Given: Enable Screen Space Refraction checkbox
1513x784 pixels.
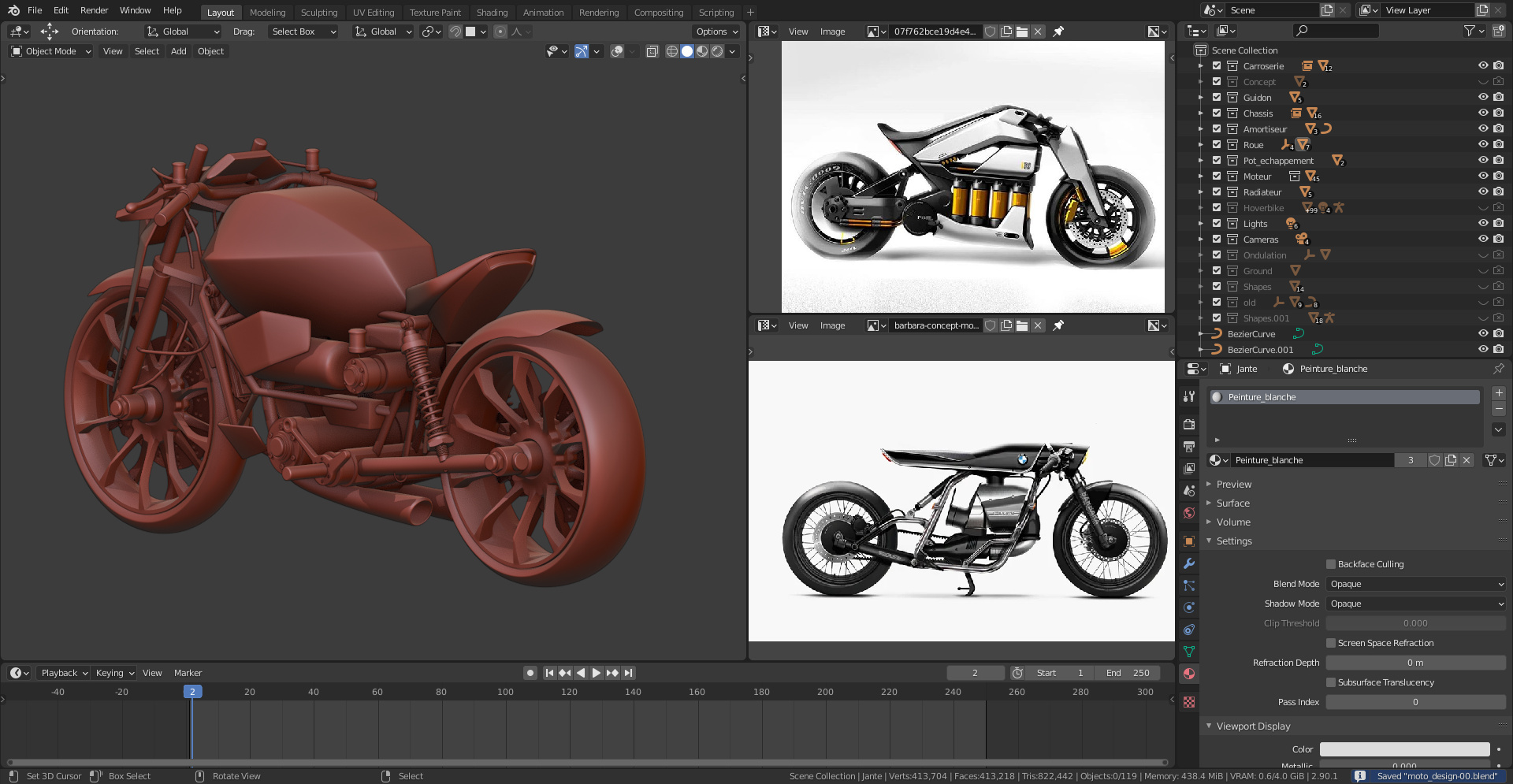Looking at the screenshot, I should click(1331, 643).
